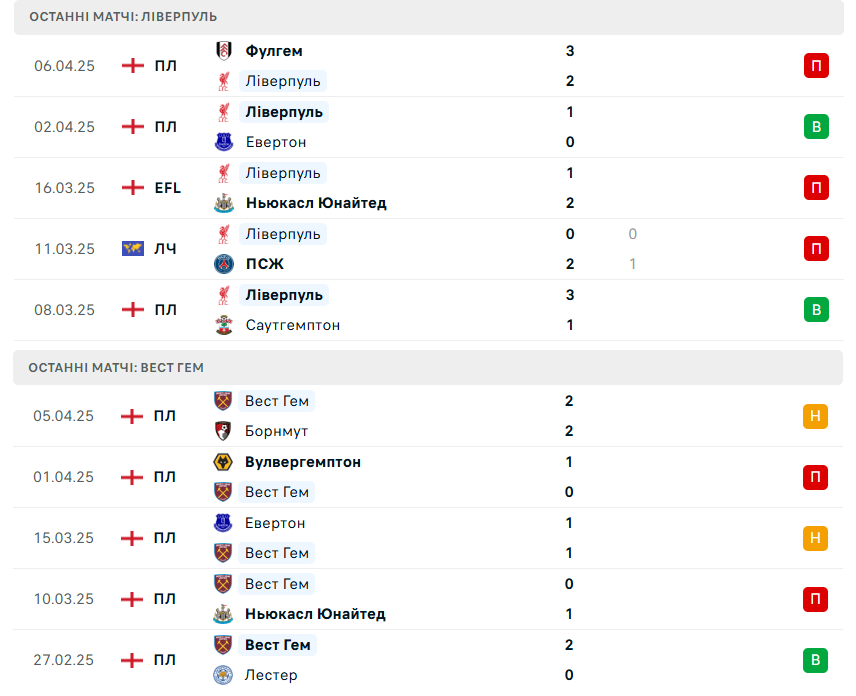This screenshot has width=856, height=696.
Task: Open the 10.03.25 West Ham match row
Action: click(428, 599)
